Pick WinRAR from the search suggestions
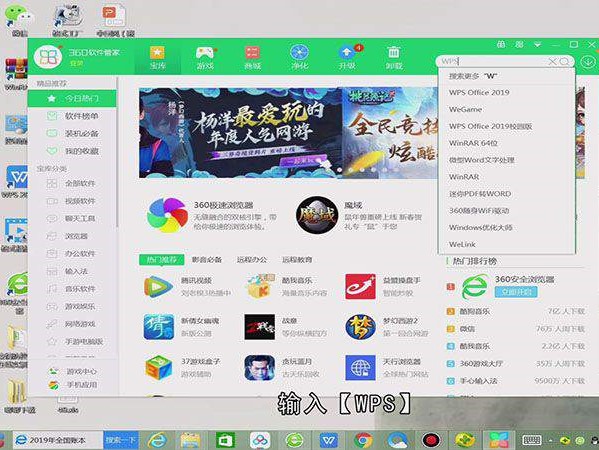This screenshot has height=450, width=599. click(507, 177)
